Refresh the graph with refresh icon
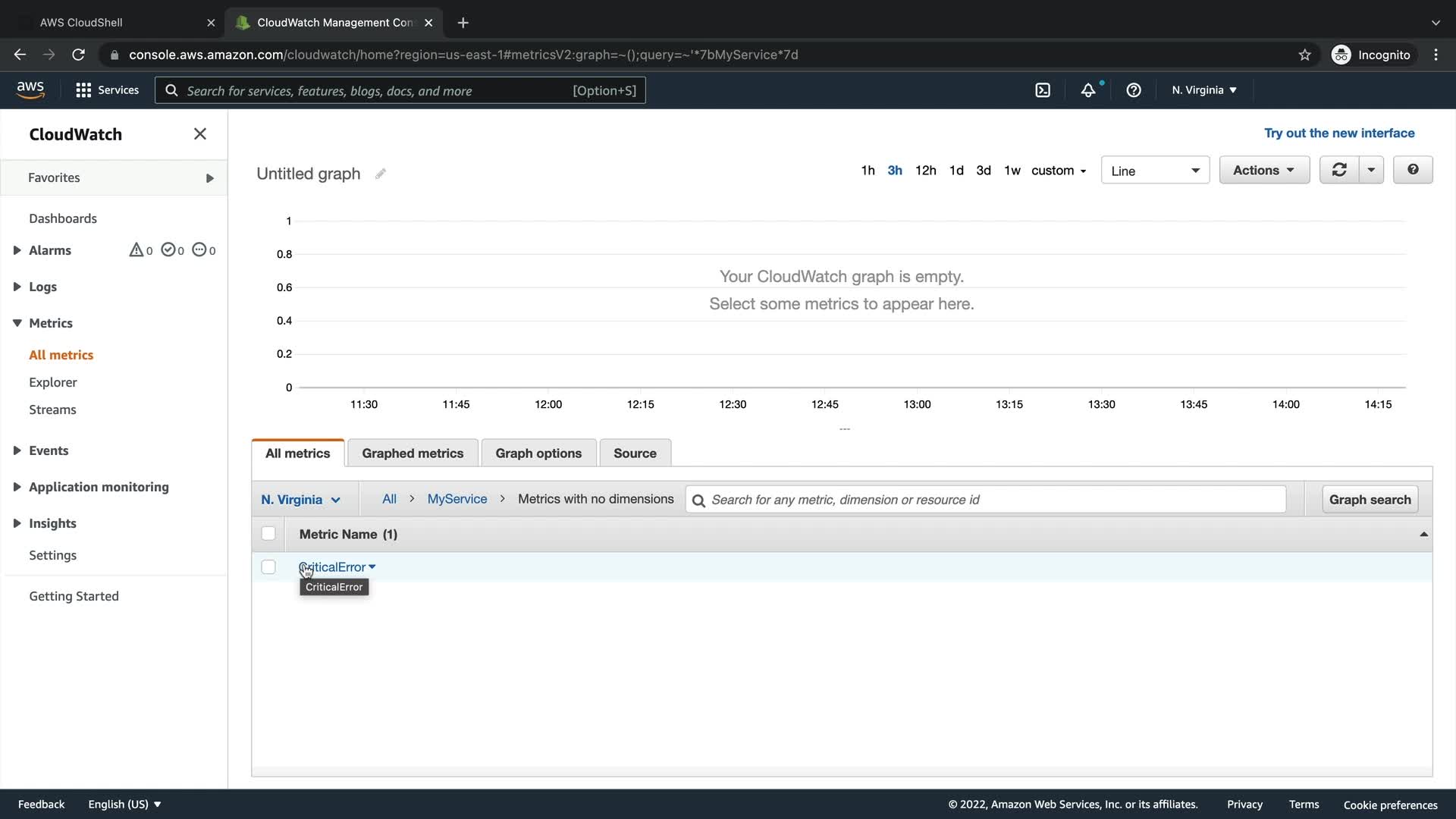 point(1339,170)
